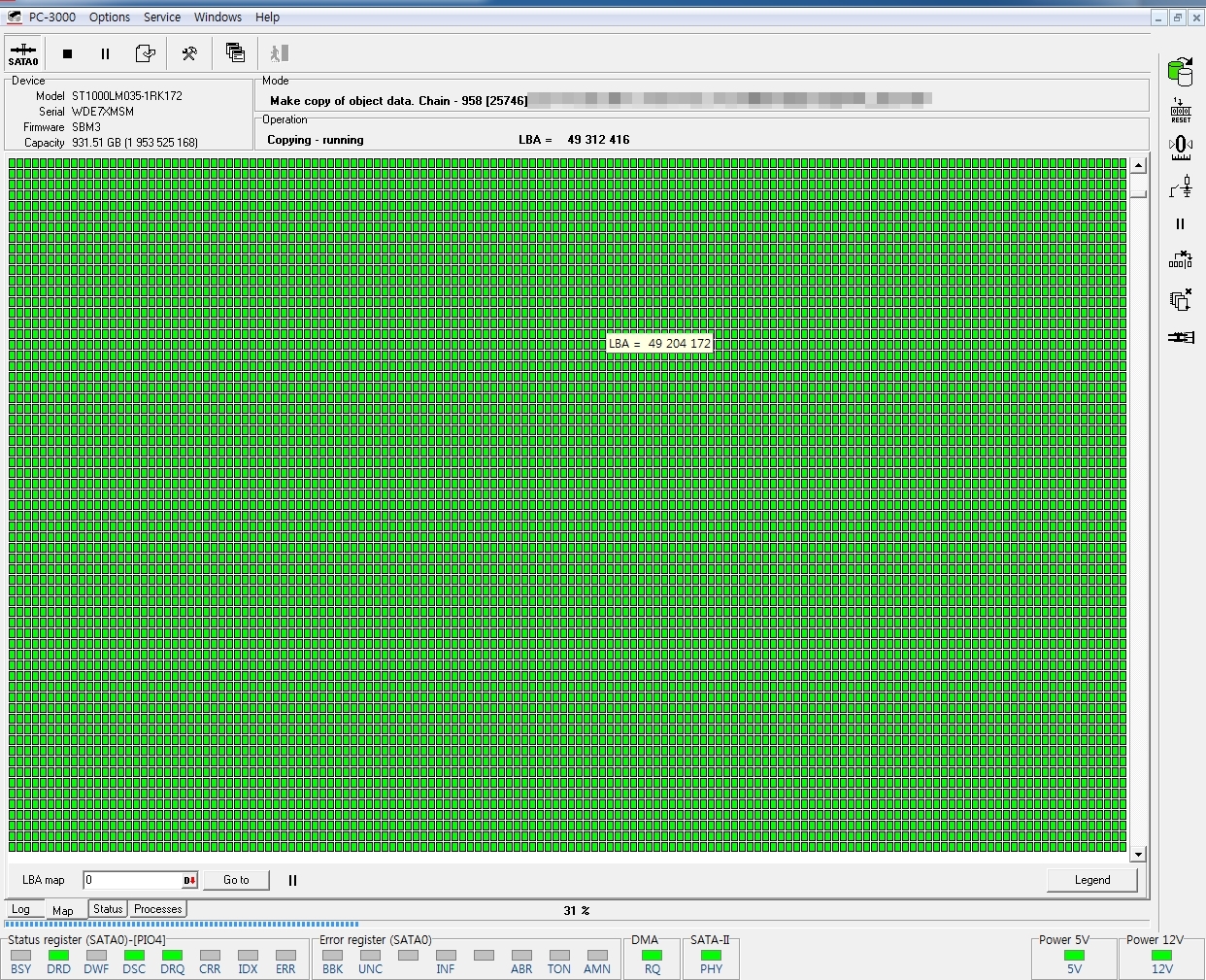
Task: Click the grayed exit figure toolbar icon
Action: [x=280, y=53]
